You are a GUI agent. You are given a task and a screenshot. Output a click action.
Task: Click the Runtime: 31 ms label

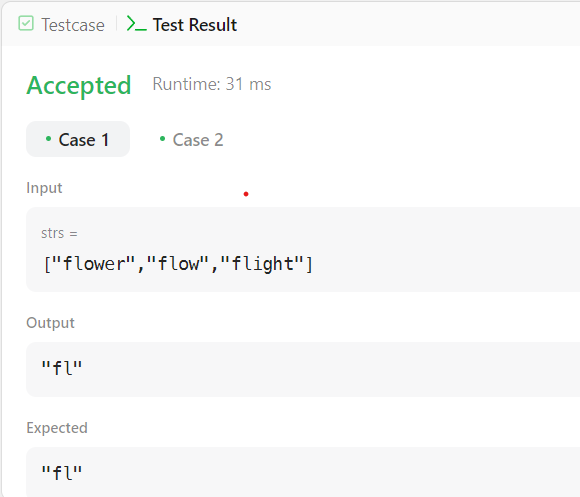212,84
